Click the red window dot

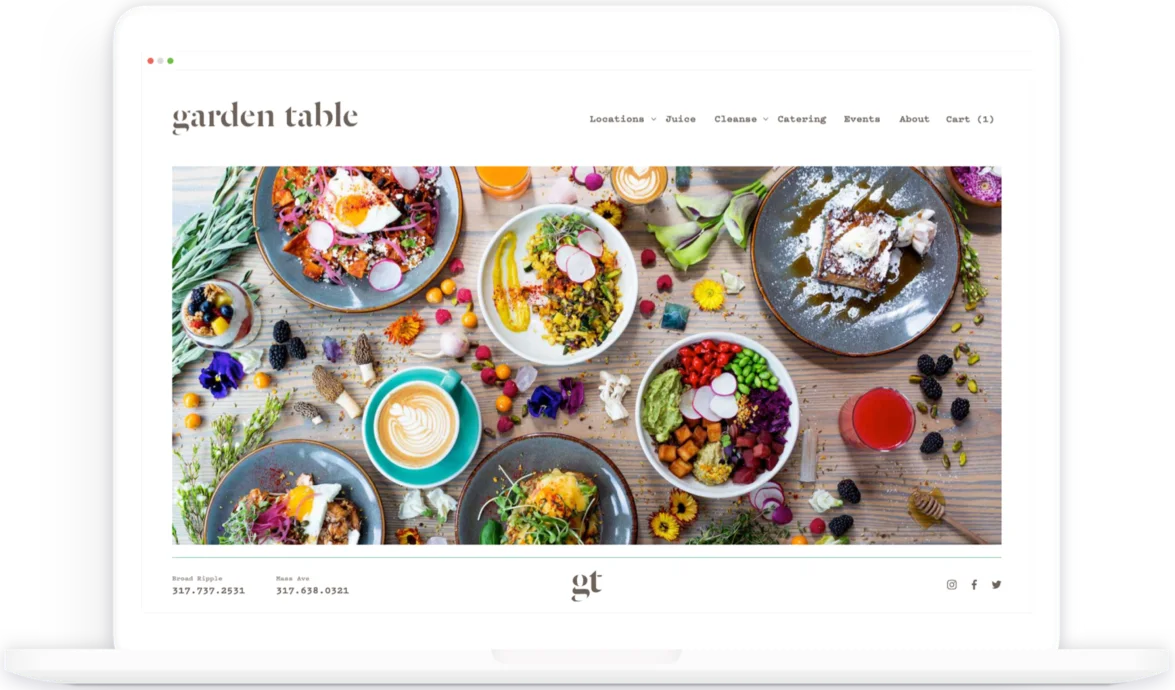[151, 61]
